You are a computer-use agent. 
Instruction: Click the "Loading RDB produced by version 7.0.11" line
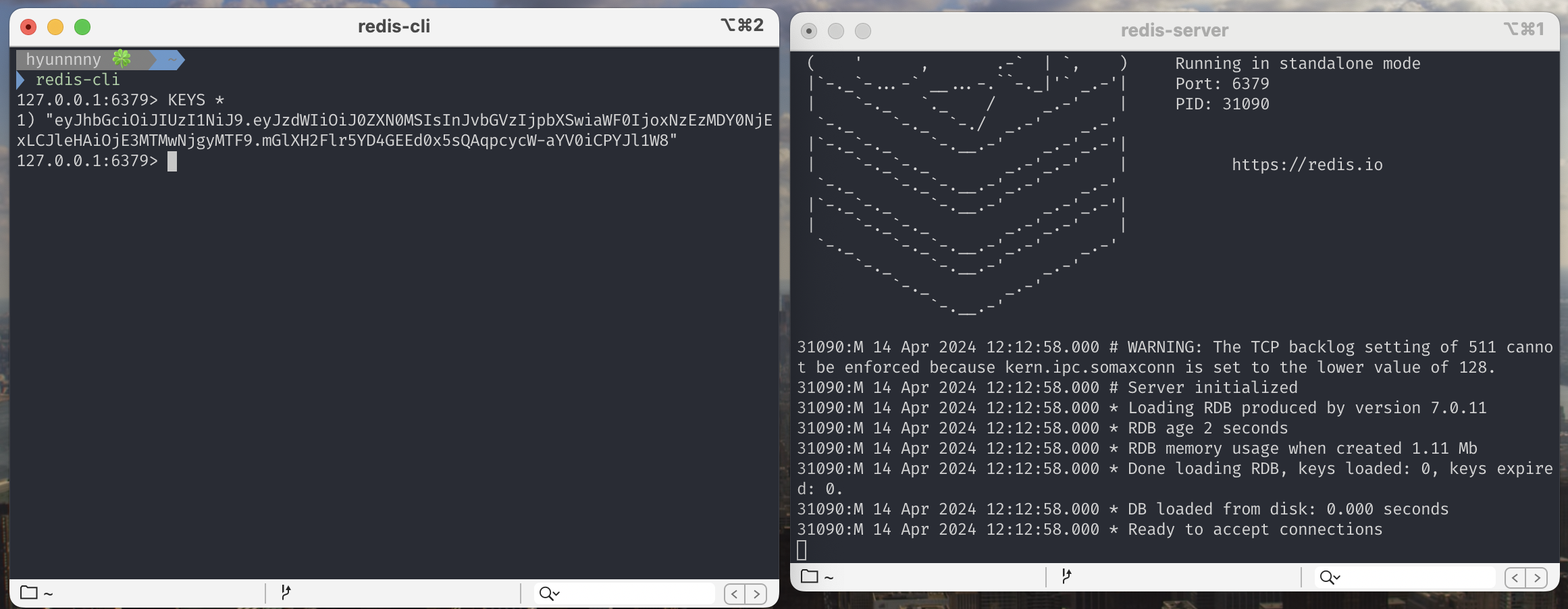click(1142, 408)
